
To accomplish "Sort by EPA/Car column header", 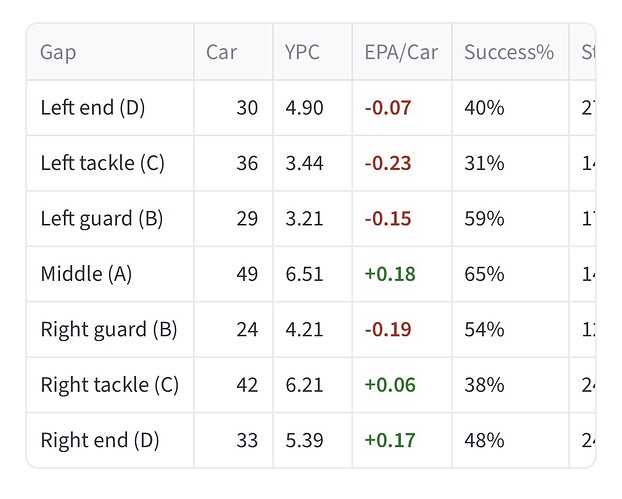I will 401,52.
